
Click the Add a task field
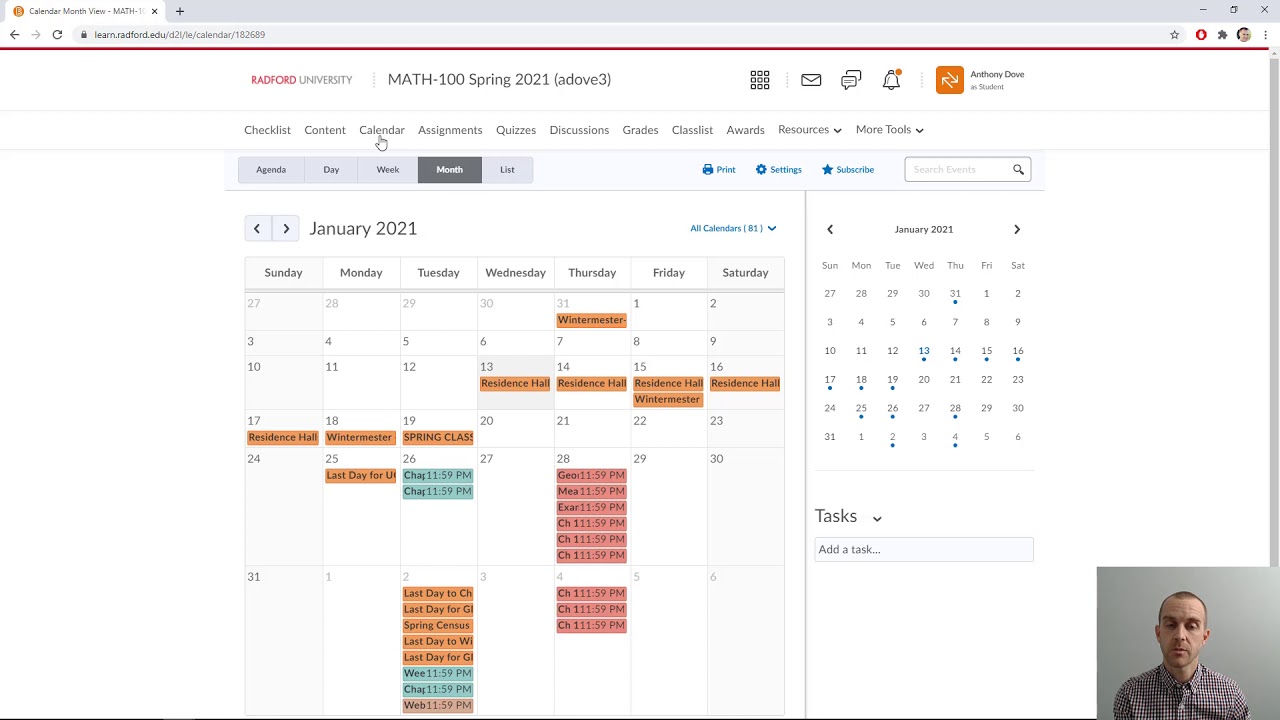[924, 549]
